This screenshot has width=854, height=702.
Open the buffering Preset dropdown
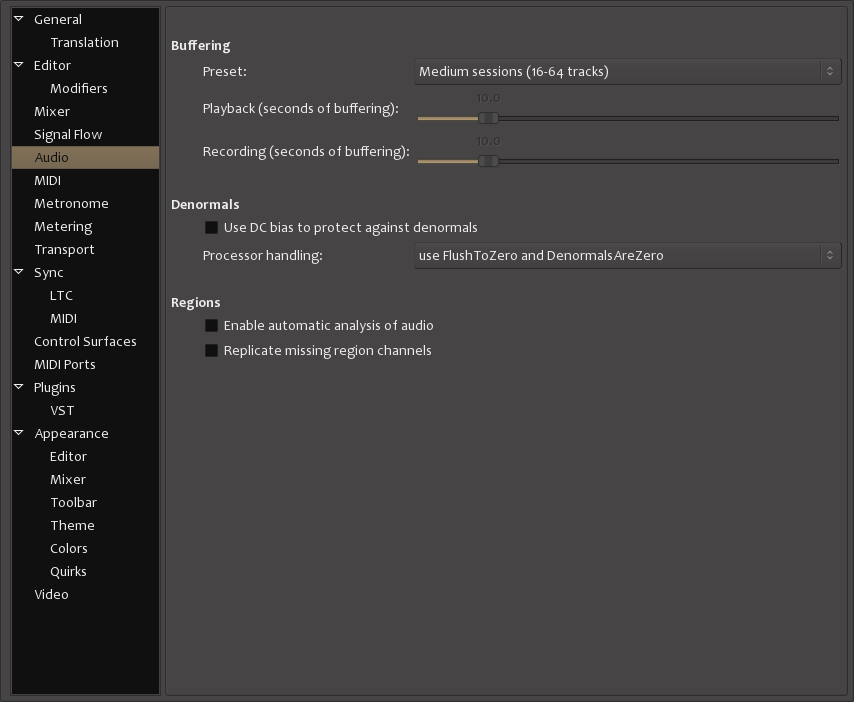coord(627,72)
